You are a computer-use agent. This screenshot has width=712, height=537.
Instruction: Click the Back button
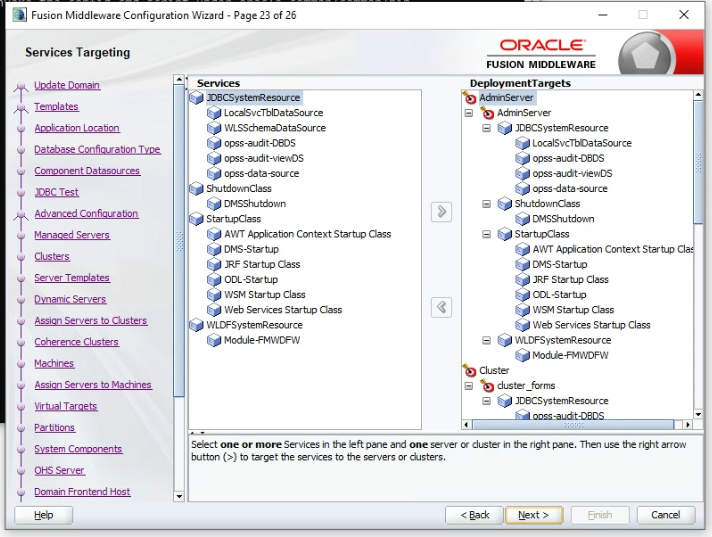pos(475,515)
